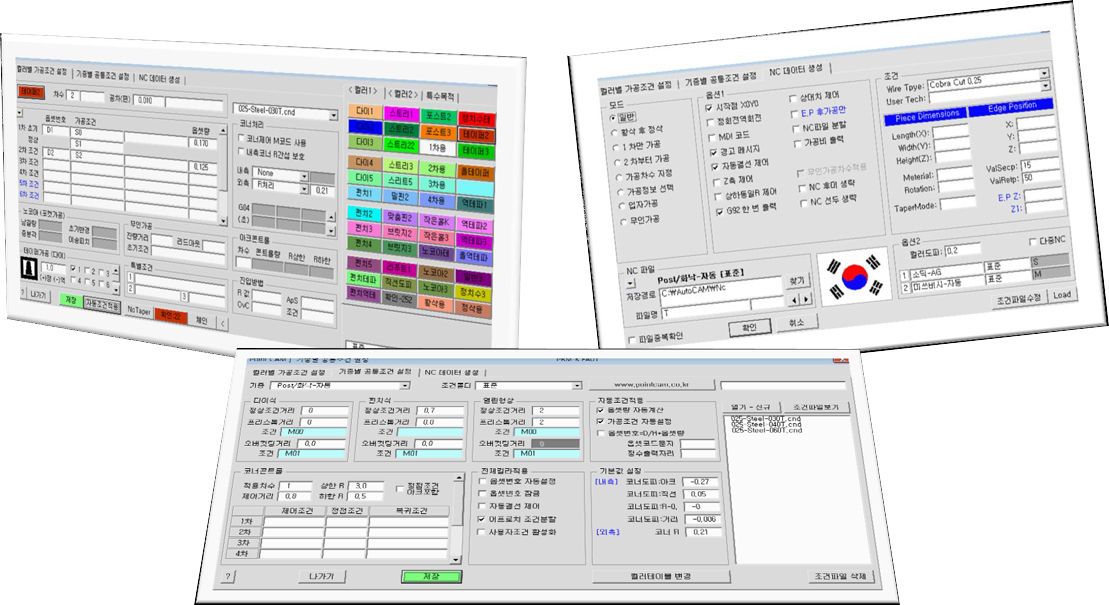Open the 기종 Post dropdown in the common-condition dialog
1109x605 pixels.
[405, 386]
